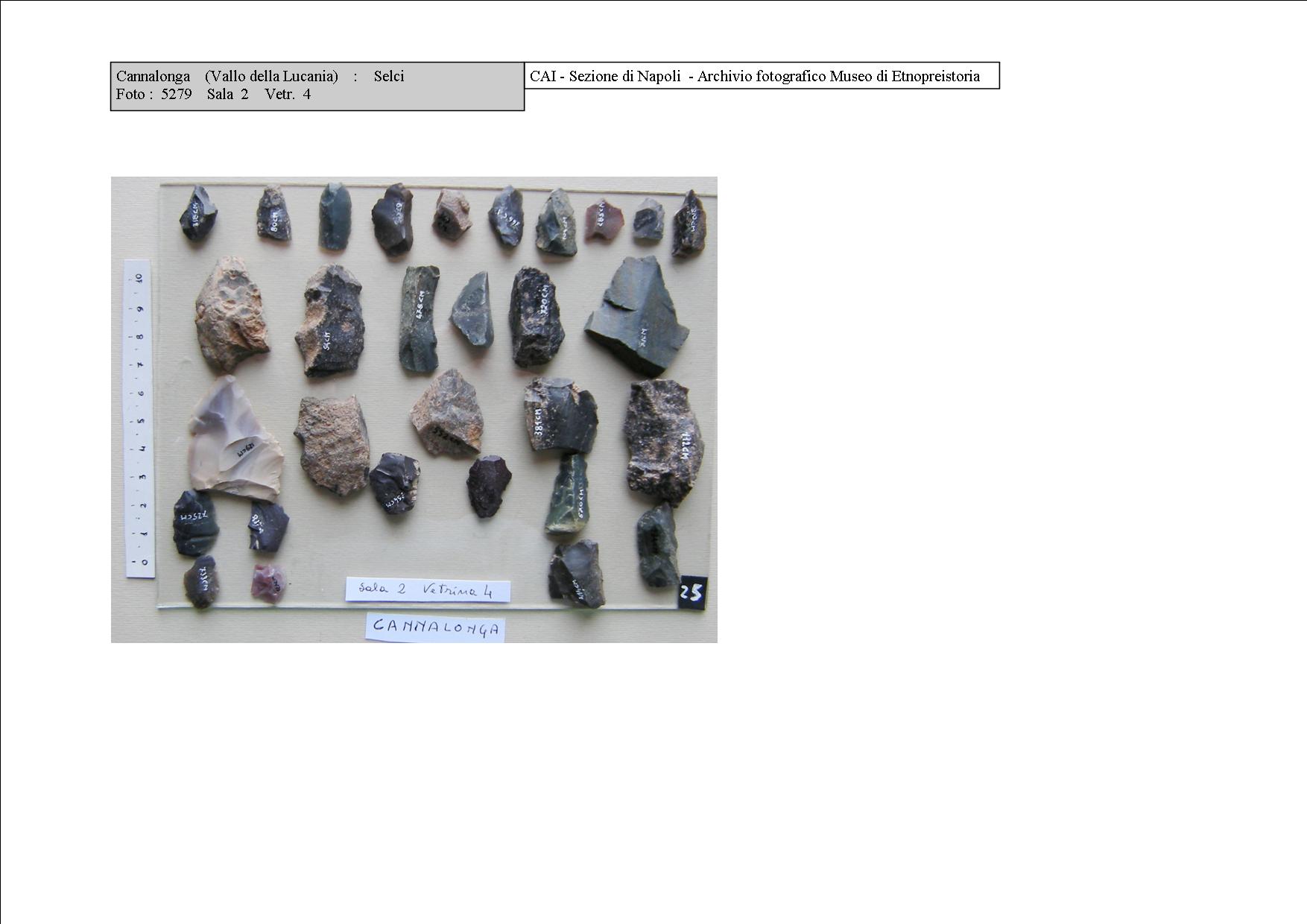Image resolution: width=1307 pixels, height=924 pixels.
Task: Select the word "Cannalonga" in the header box
Action: pos(153,76)
